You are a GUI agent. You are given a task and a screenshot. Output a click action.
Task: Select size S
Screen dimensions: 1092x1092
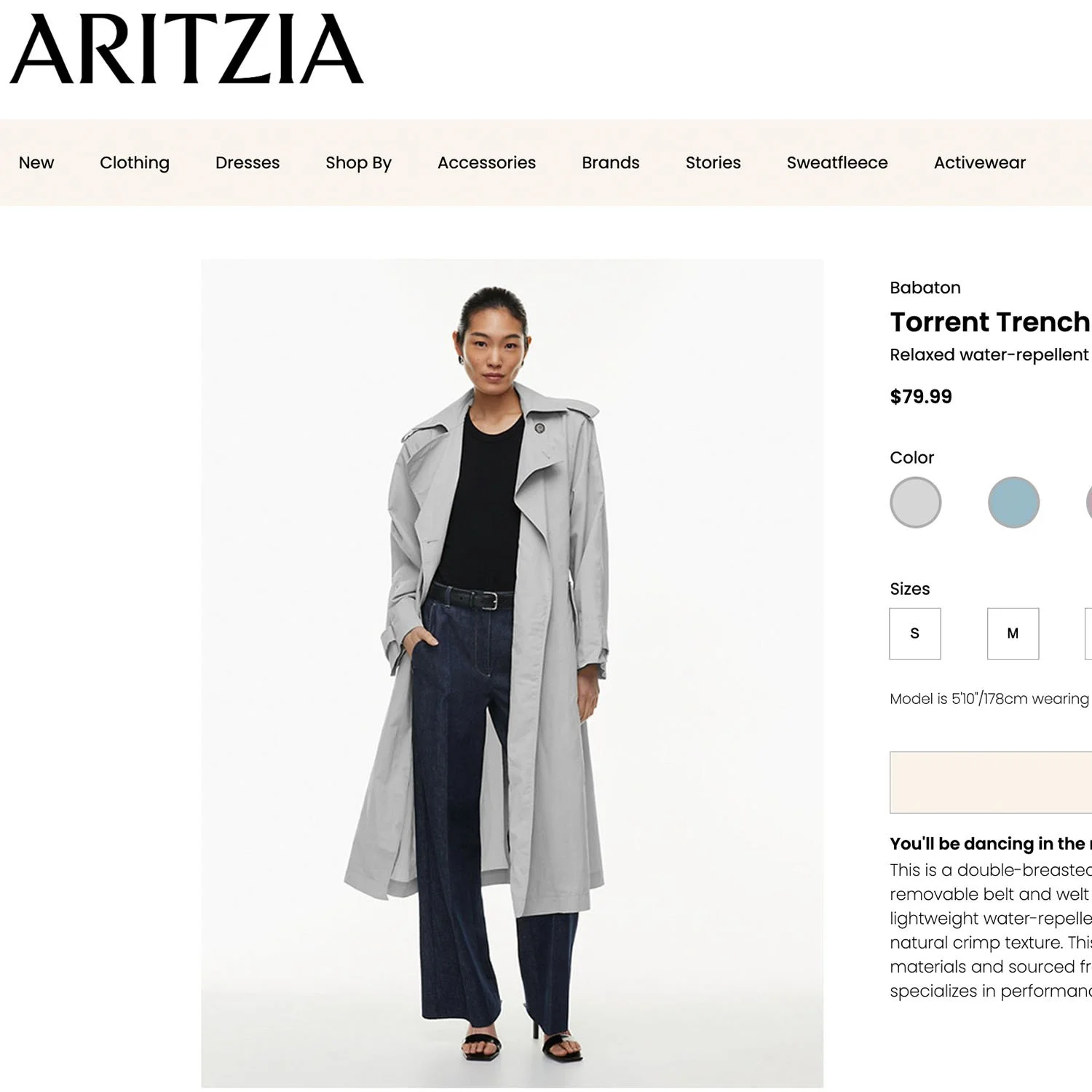point(915,633)
